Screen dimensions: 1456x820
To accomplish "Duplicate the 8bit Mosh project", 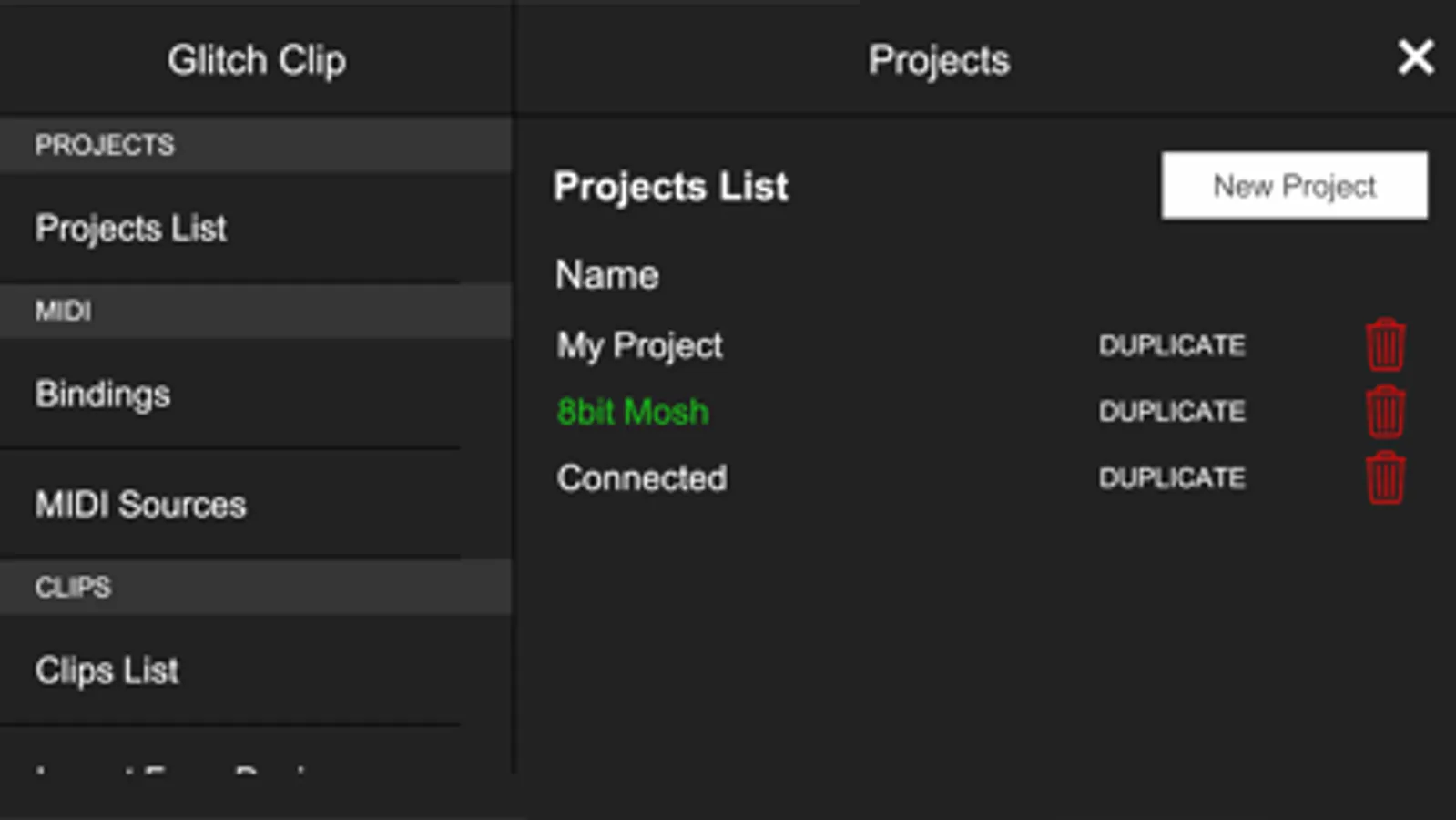I will pos(1172,412).
